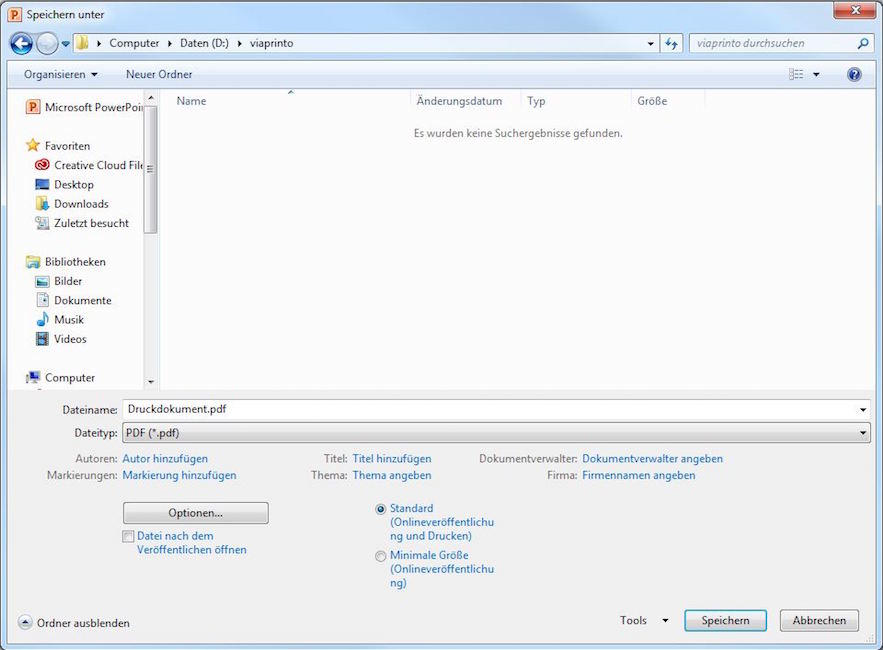This screenshot has height=650, width=883.
Task: Open the Dateityp PDF combo box
Action: pos(496,433)
